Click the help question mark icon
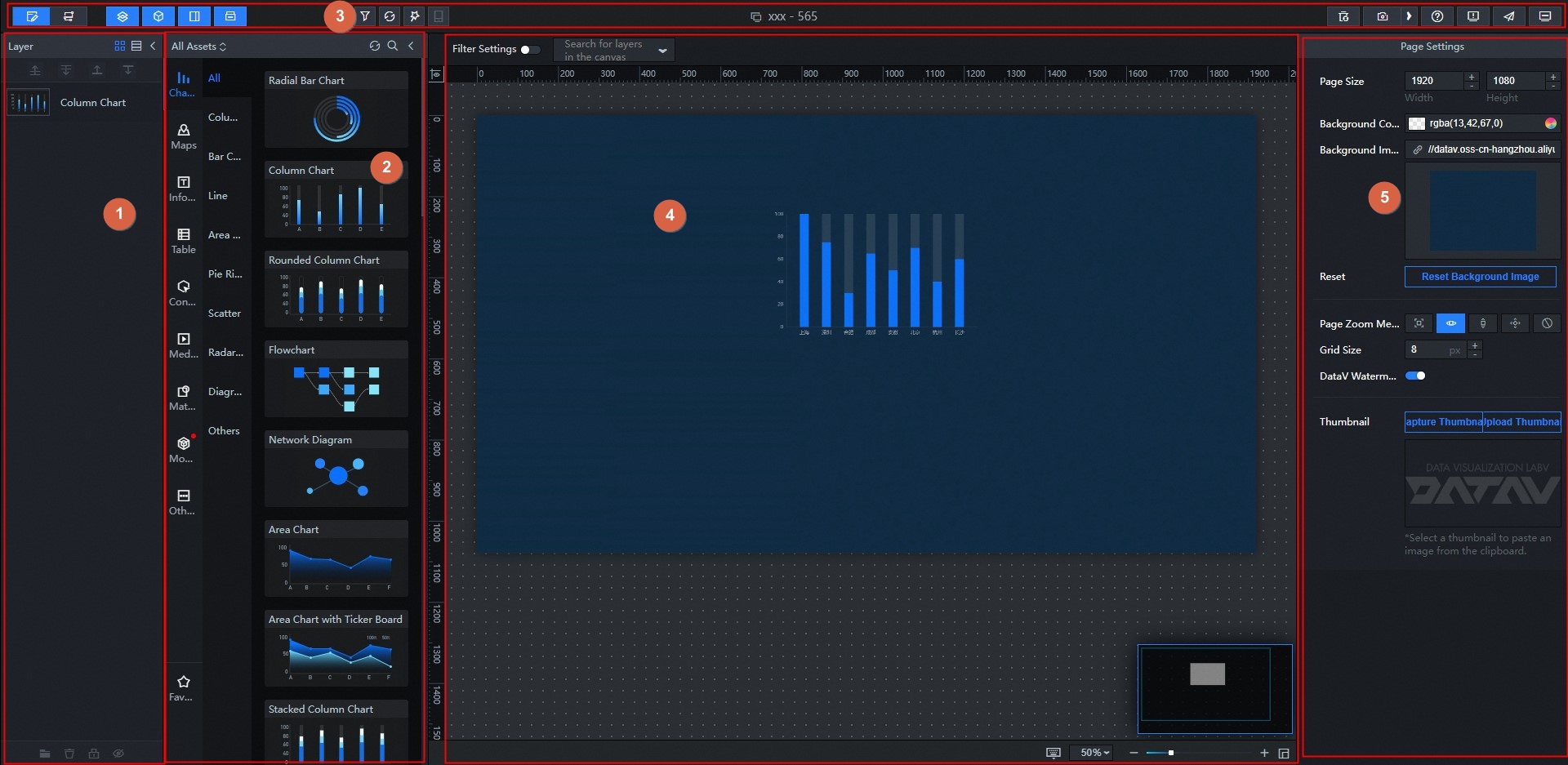 [1437, 16]
